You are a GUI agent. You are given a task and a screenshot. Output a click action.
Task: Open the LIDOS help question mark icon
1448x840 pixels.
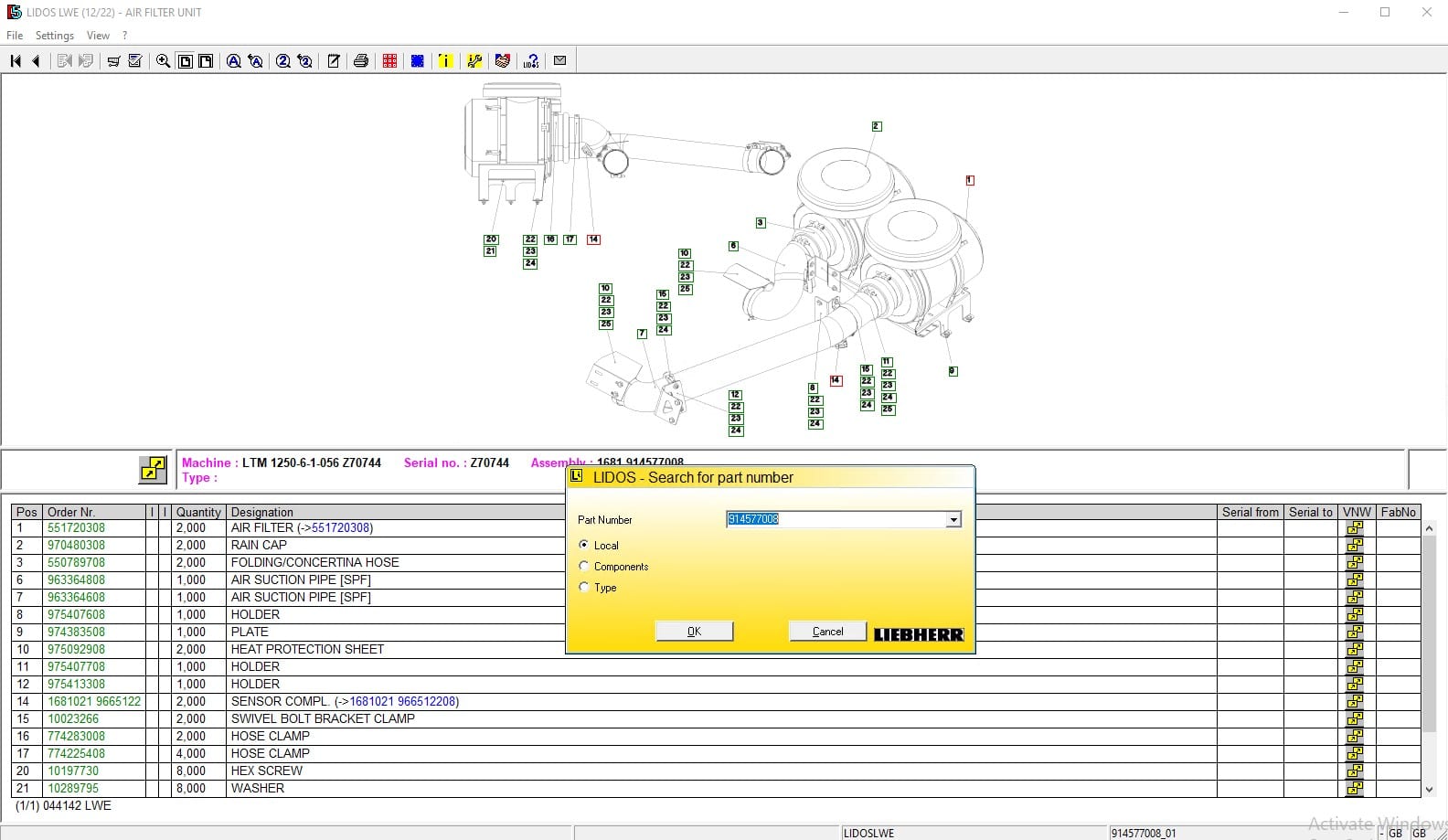[531, 61]
